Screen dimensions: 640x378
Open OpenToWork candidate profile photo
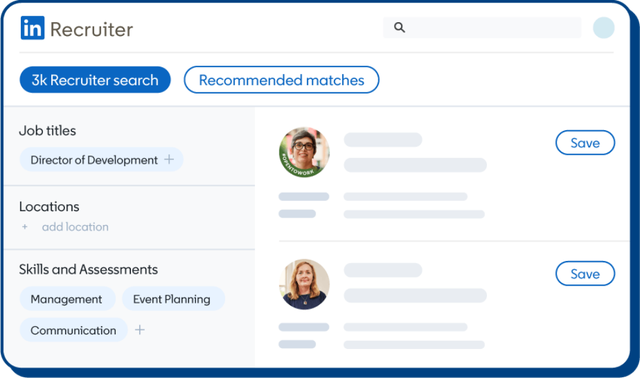coord(304,152)
